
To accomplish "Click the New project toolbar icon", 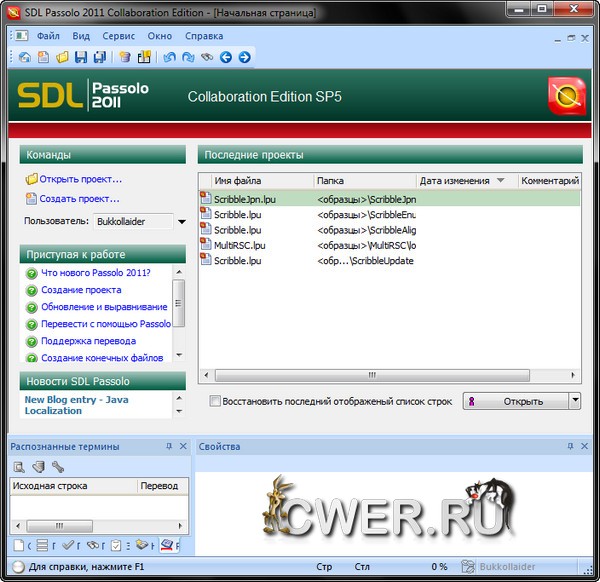I will tap(44, 57).
